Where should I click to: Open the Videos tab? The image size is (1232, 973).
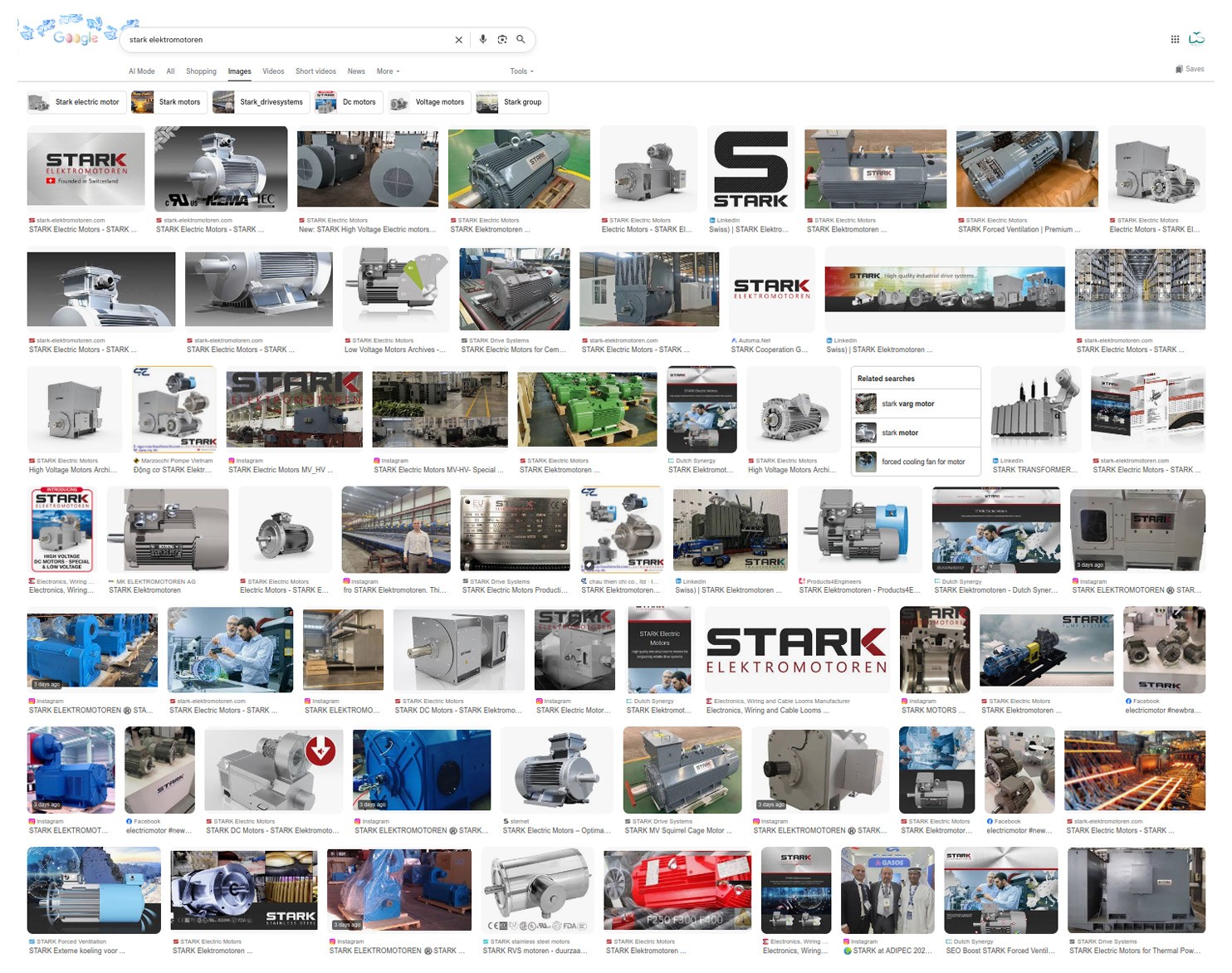(273, 71)
